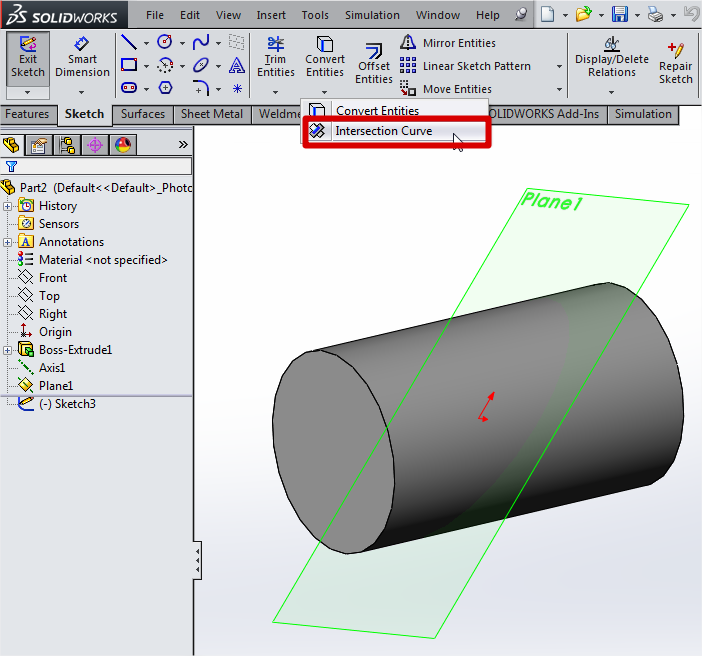Viewport: 702px width, 656px height.
Task: Open the Simulation menu
Action: coord(372,15)
